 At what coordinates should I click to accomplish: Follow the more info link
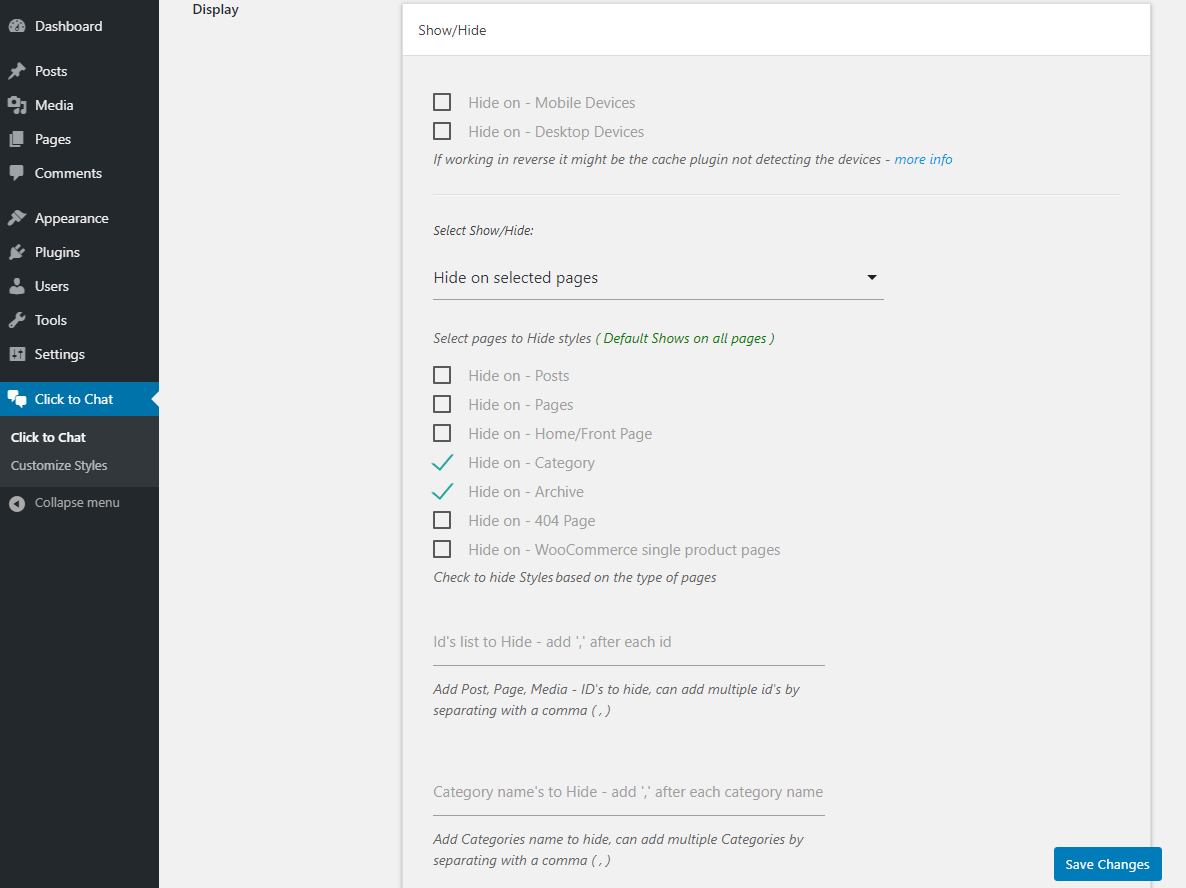(923, 160)
